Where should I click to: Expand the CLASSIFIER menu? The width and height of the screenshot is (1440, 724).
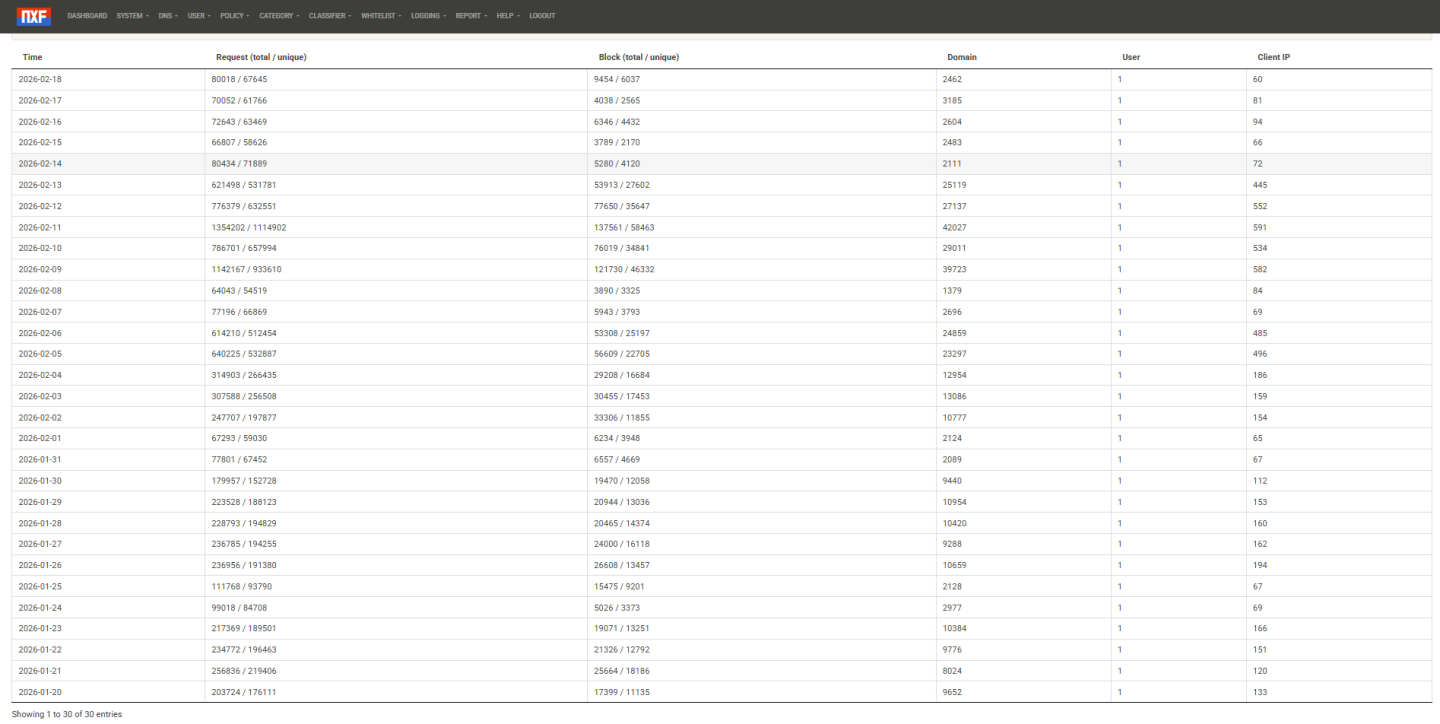coord(330,15)
